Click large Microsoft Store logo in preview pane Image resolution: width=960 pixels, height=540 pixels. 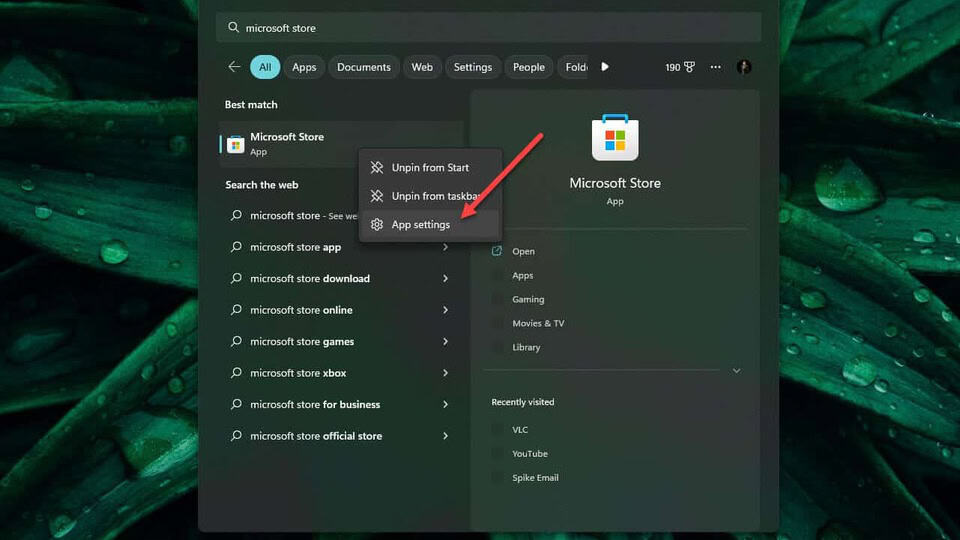pyautogui.click(x=615, y=138)
